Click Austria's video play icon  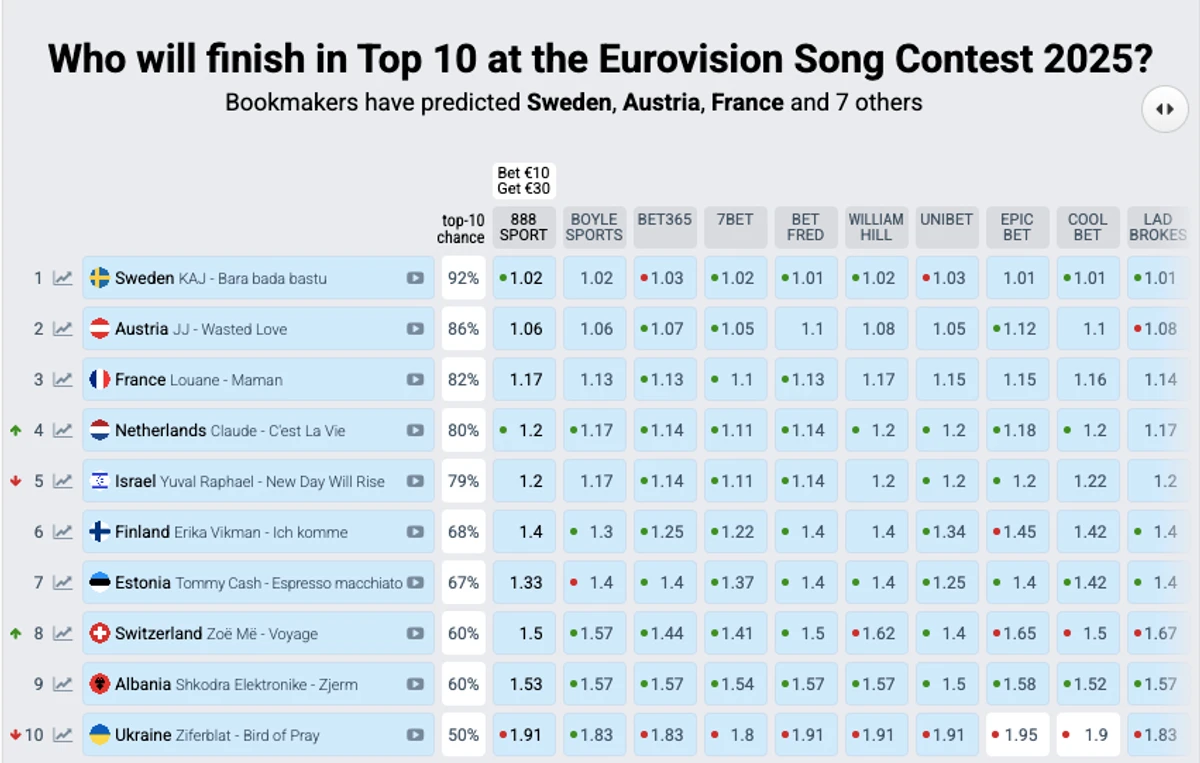[415, 329]
